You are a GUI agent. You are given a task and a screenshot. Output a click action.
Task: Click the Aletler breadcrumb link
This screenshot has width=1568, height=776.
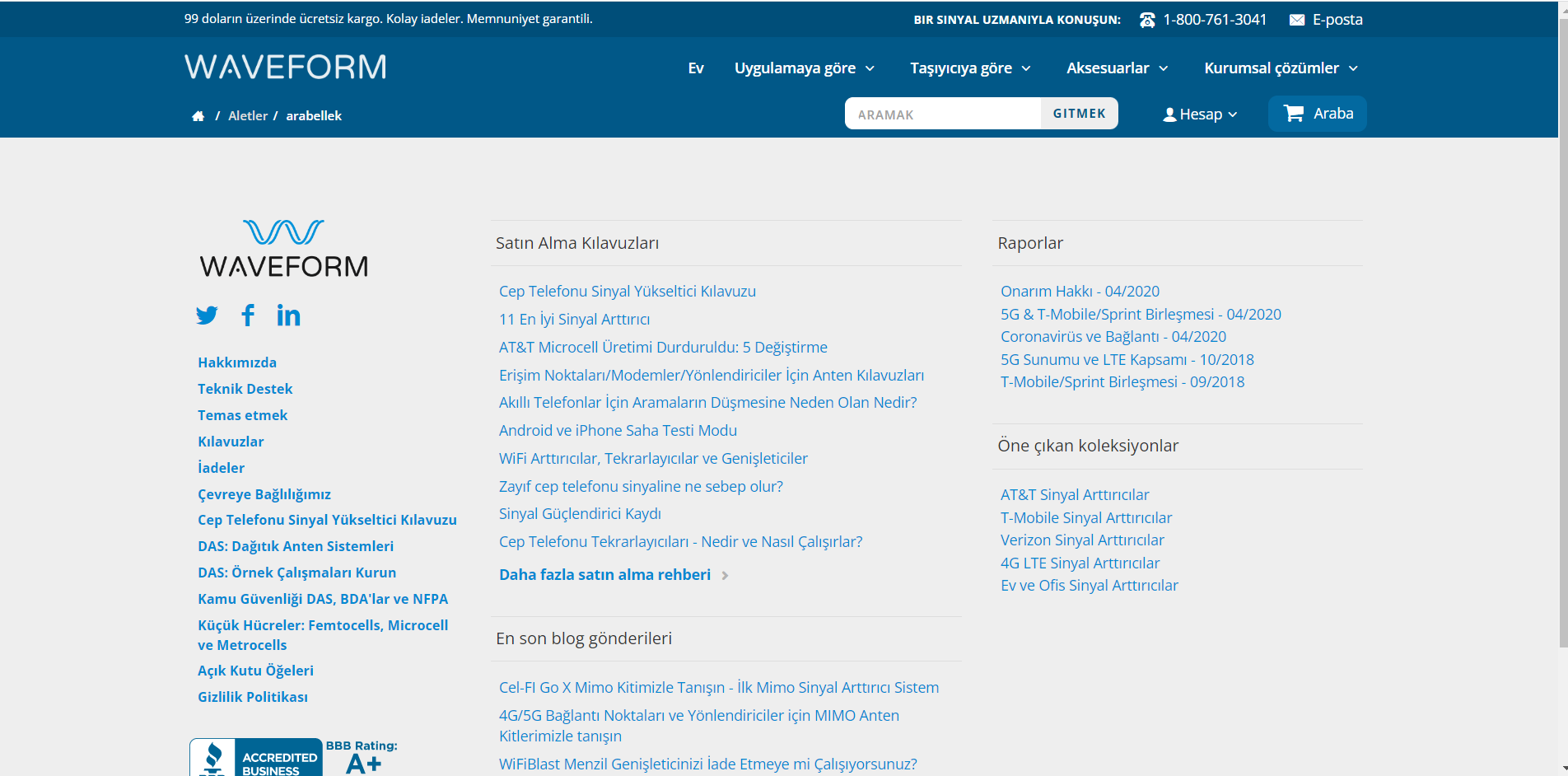click(x=248, y=116)
